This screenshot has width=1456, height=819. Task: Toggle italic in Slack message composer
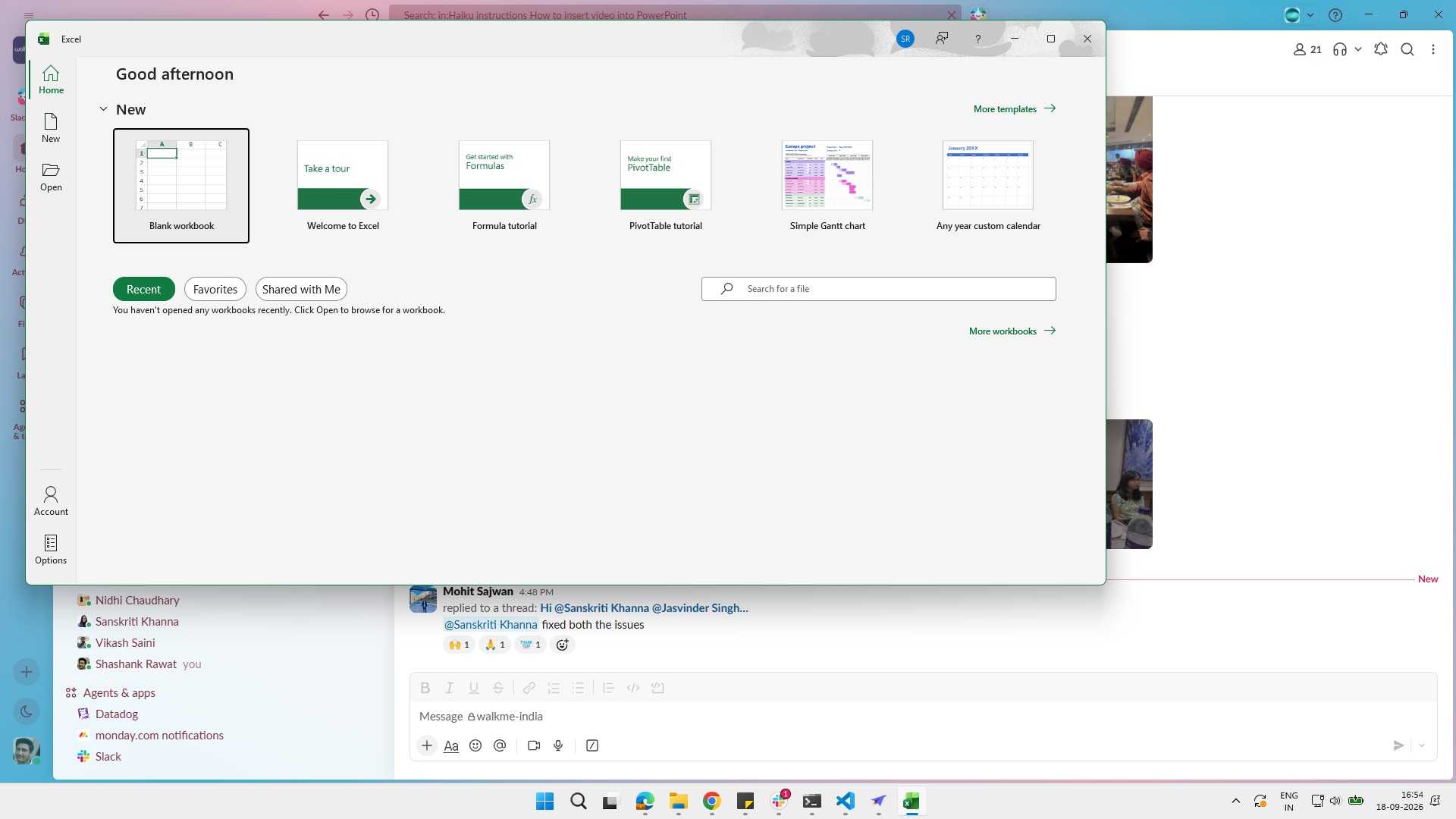[x=449, y=688]
